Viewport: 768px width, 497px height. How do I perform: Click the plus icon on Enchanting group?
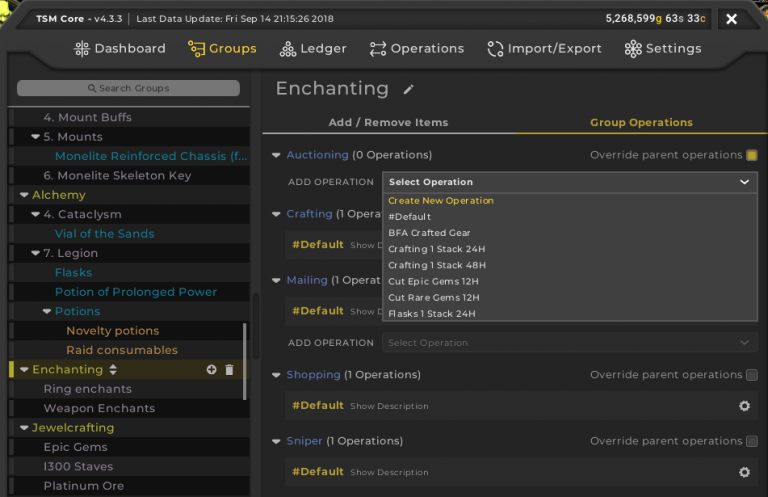[x=211, y=370]
